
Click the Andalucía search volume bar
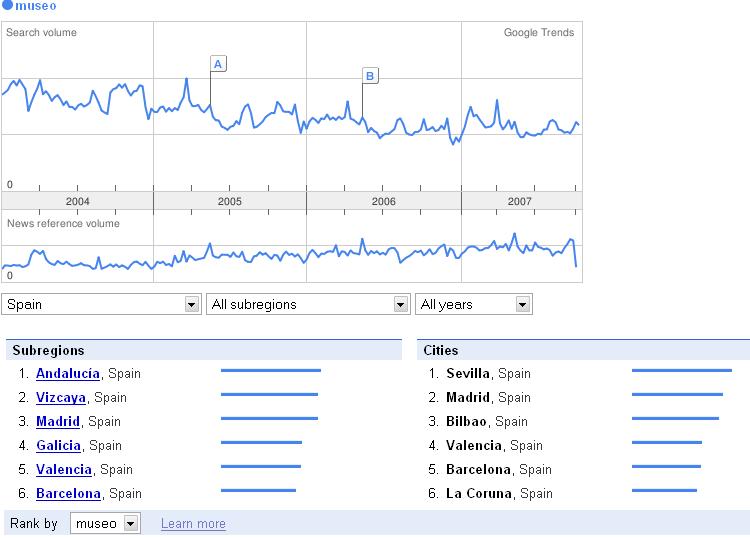point(270,370)
